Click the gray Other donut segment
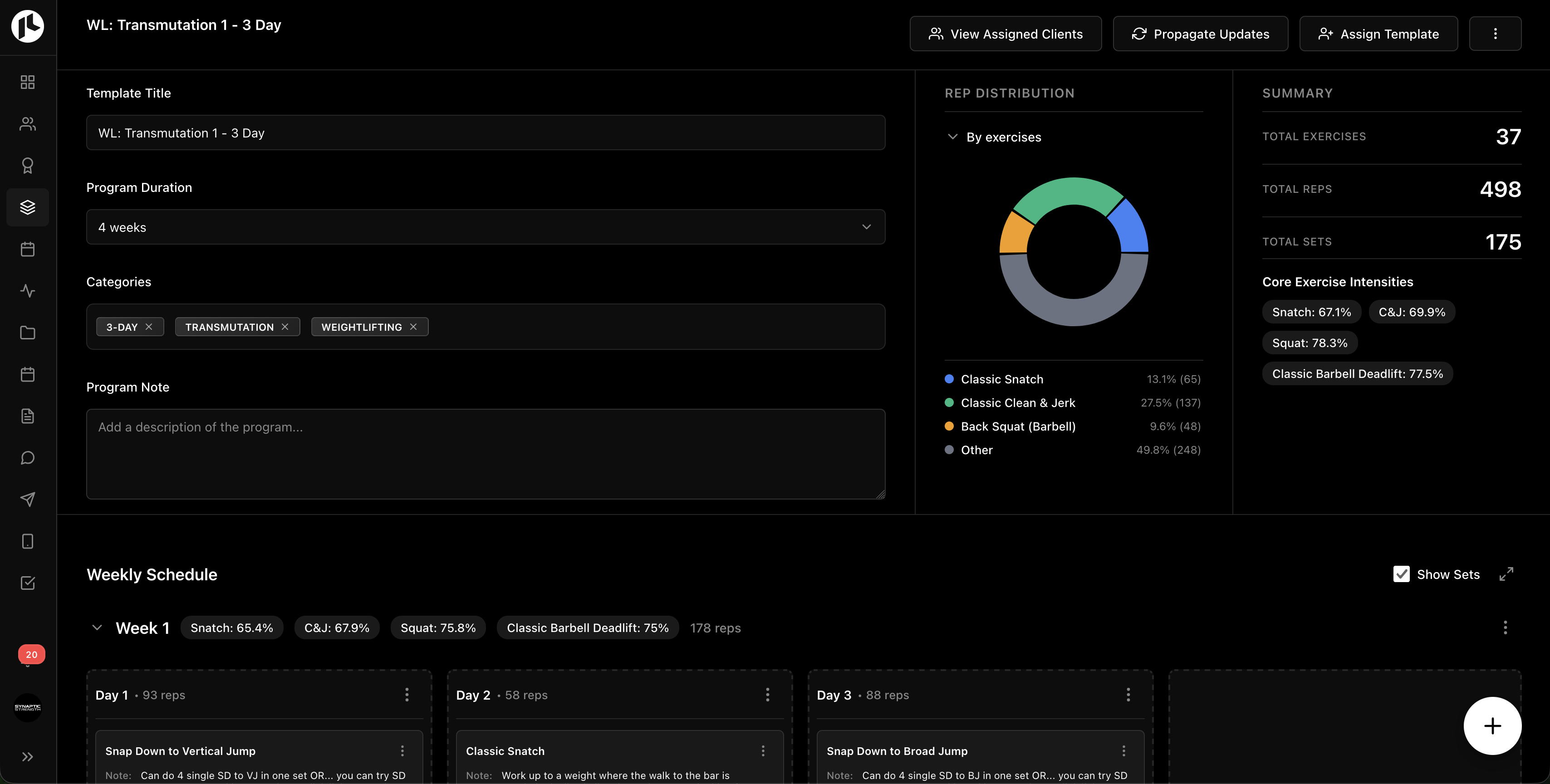This screenshot has width=1550, height=784. click(x=1074, y=311)
